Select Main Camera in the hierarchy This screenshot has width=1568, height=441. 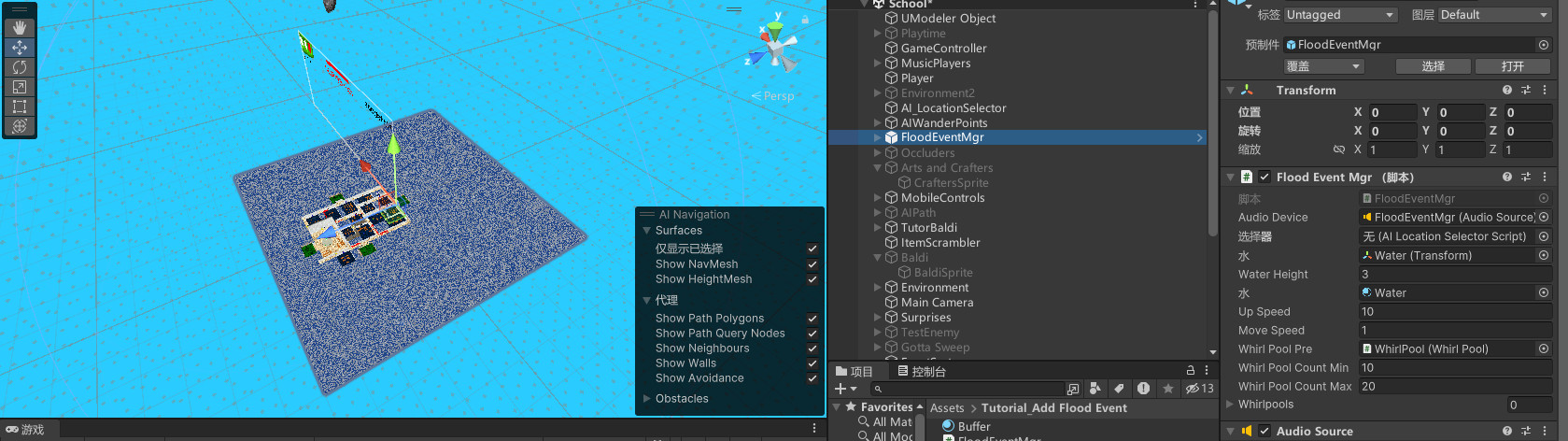click(x=937, y=303)
